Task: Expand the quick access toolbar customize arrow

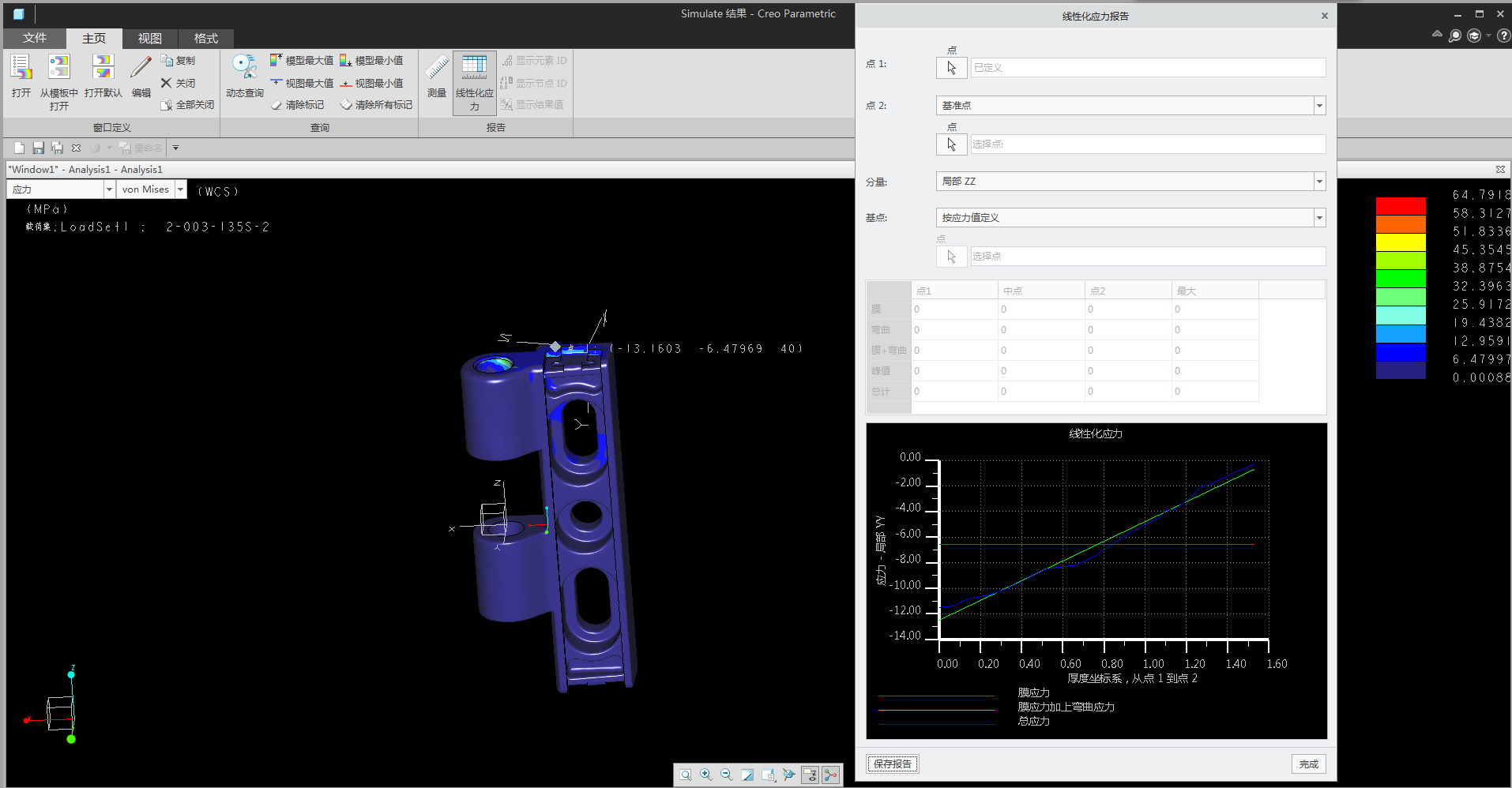Action: 175,148
